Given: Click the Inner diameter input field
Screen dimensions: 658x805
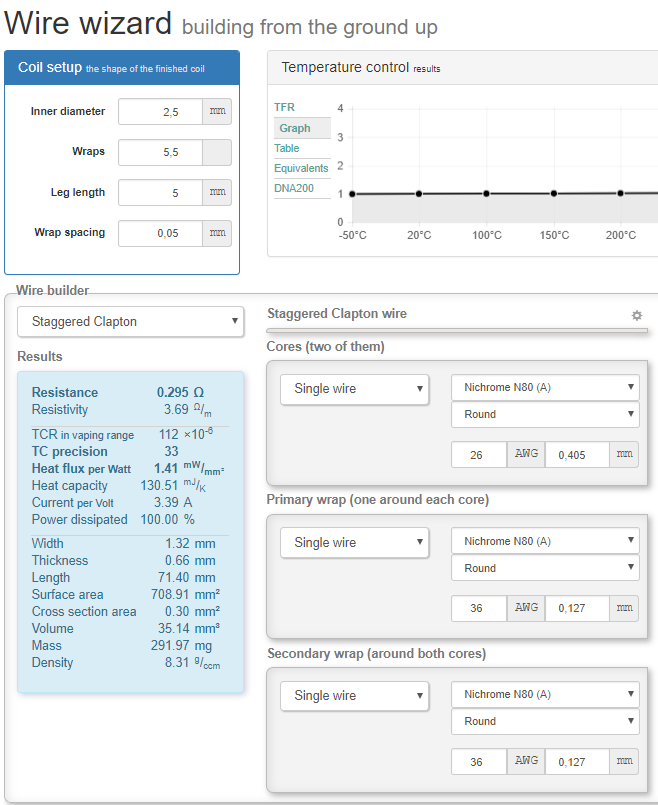Looking at the screenshot, I should point(160,112).
